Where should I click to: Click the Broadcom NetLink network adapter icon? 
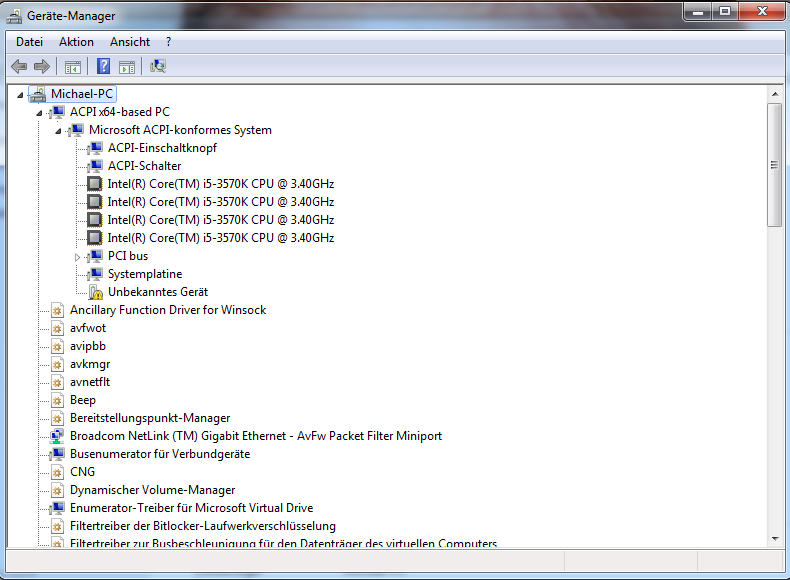click(57, 436)
